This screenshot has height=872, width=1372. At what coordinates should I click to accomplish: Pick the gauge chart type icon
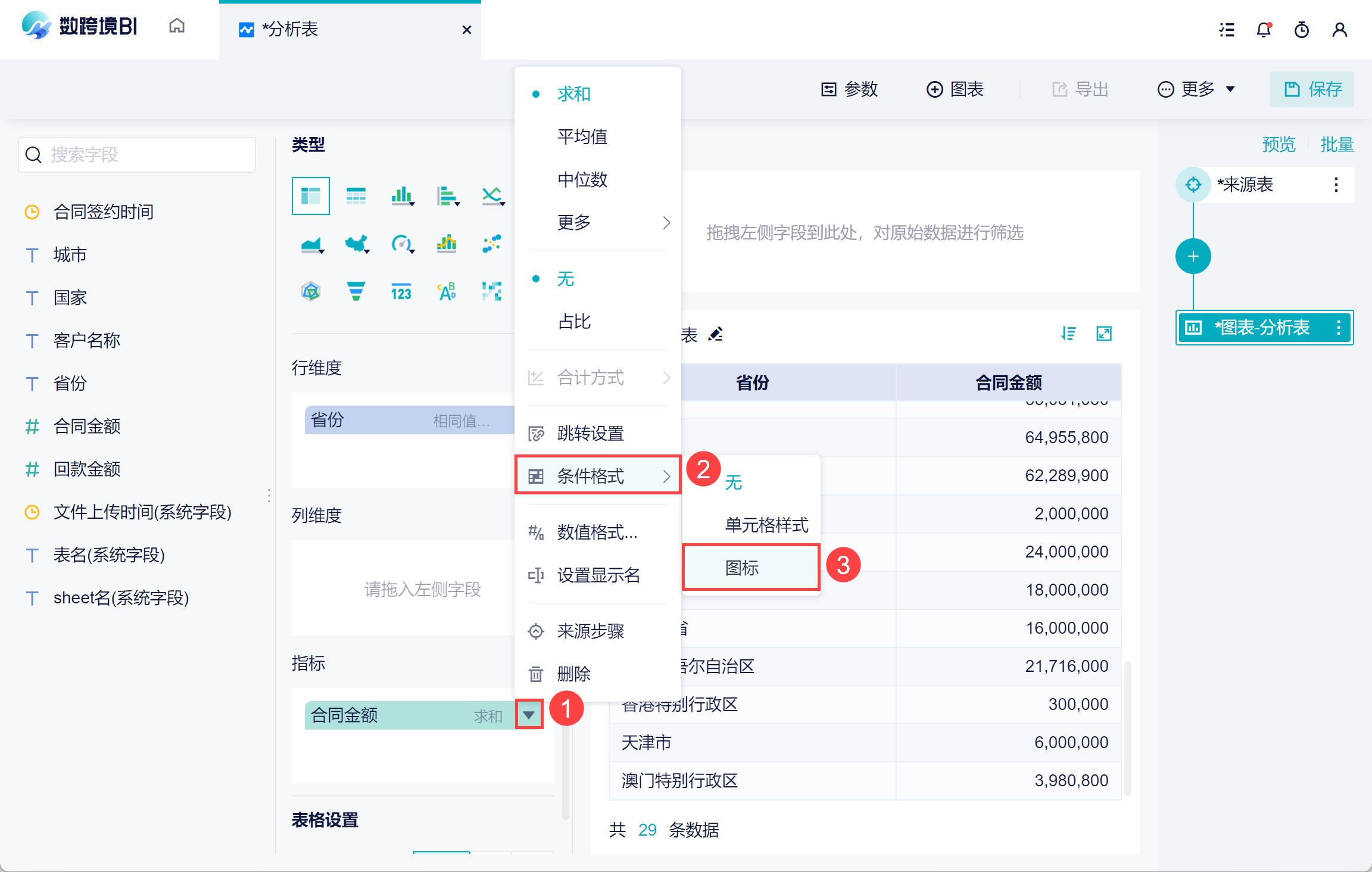coord(402,244)
